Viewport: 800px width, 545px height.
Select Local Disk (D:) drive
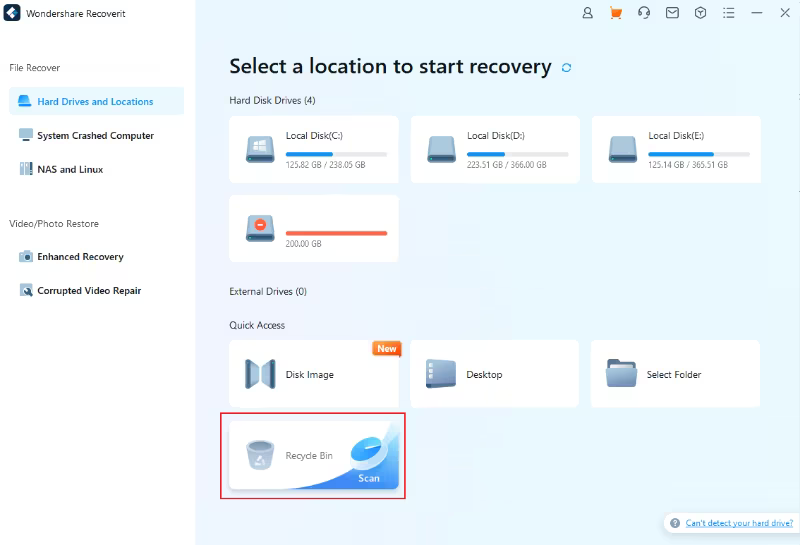pyautogui.click(x=494, y=149)
